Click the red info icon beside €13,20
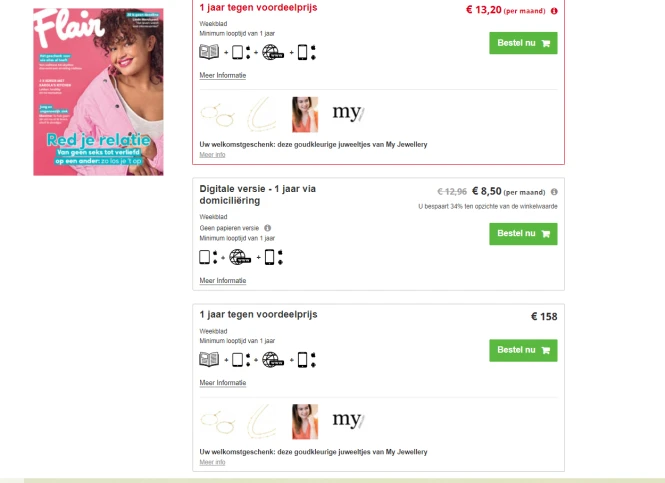 (x=554, y=11)
